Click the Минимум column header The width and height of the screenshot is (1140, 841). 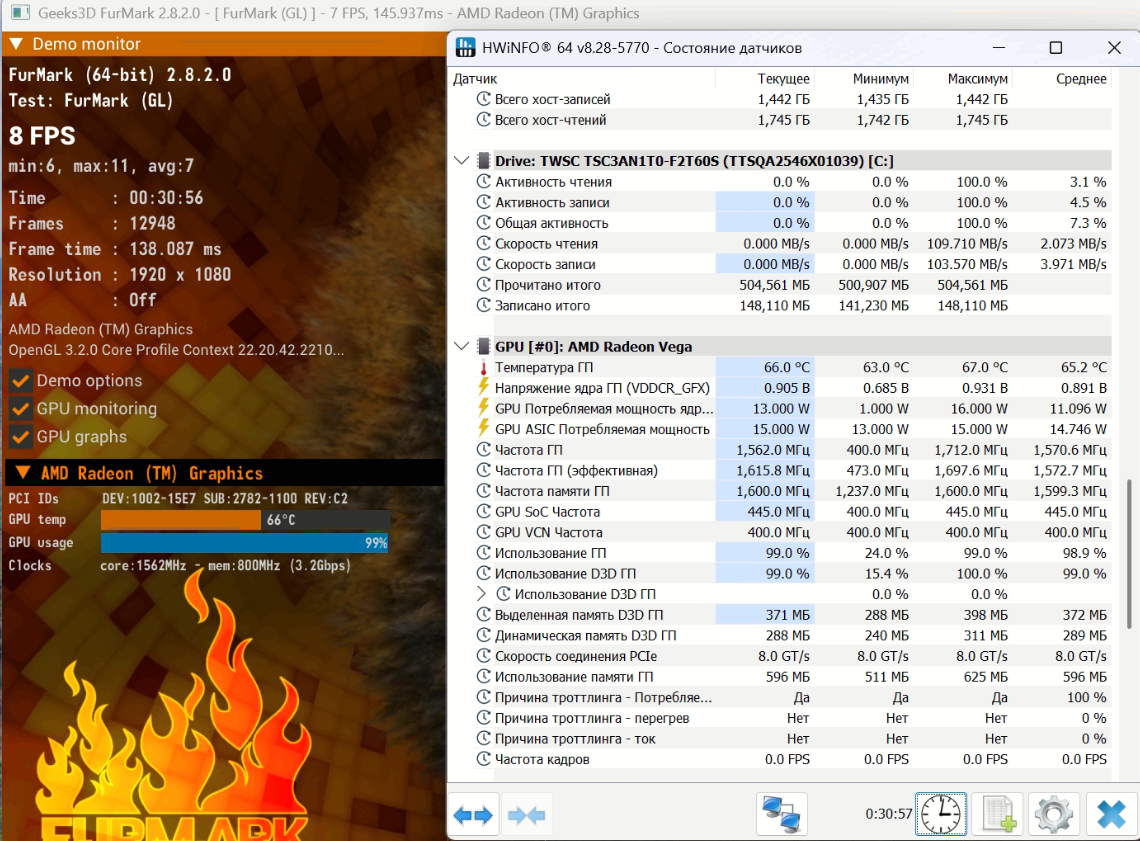[880, 79]
